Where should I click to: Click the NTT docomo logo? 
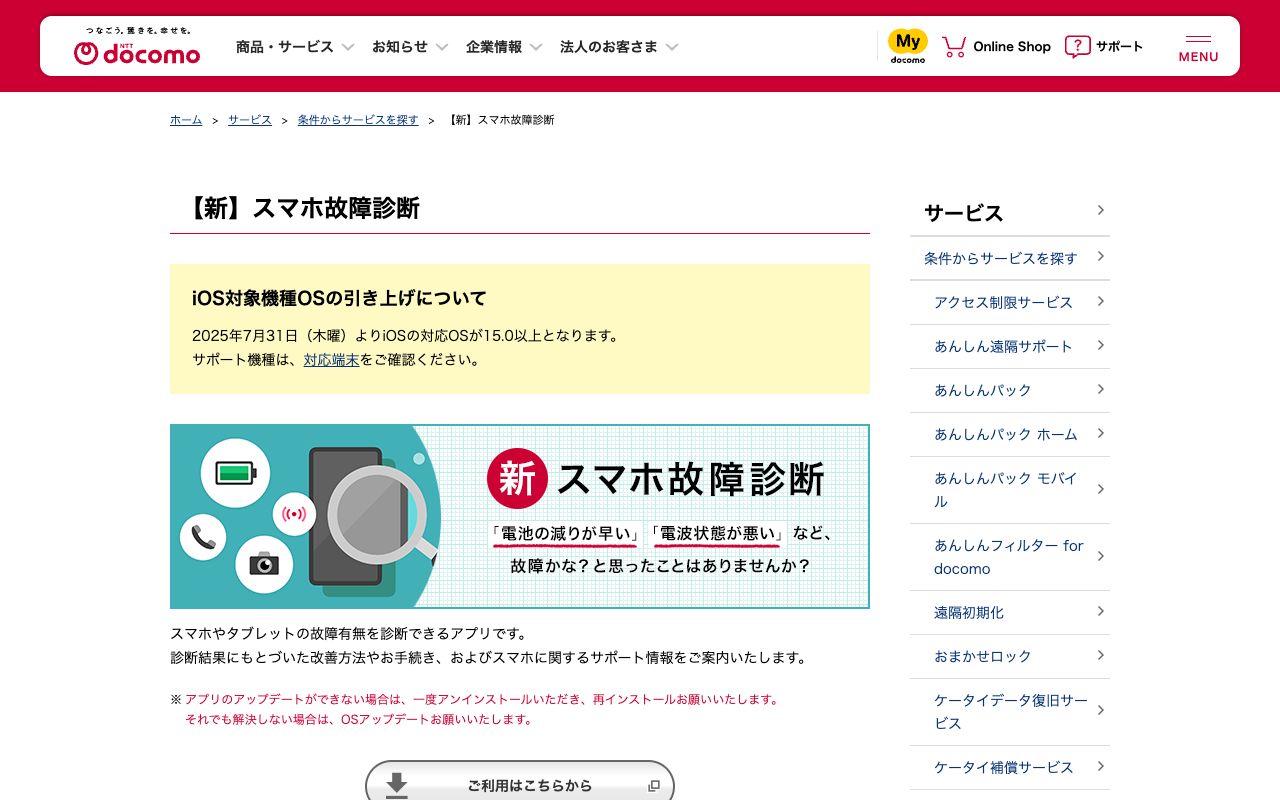coord(137,47)
